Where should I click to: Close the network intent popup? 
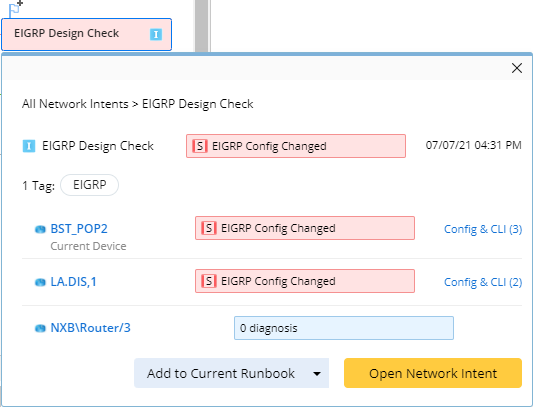click(517, 68)
